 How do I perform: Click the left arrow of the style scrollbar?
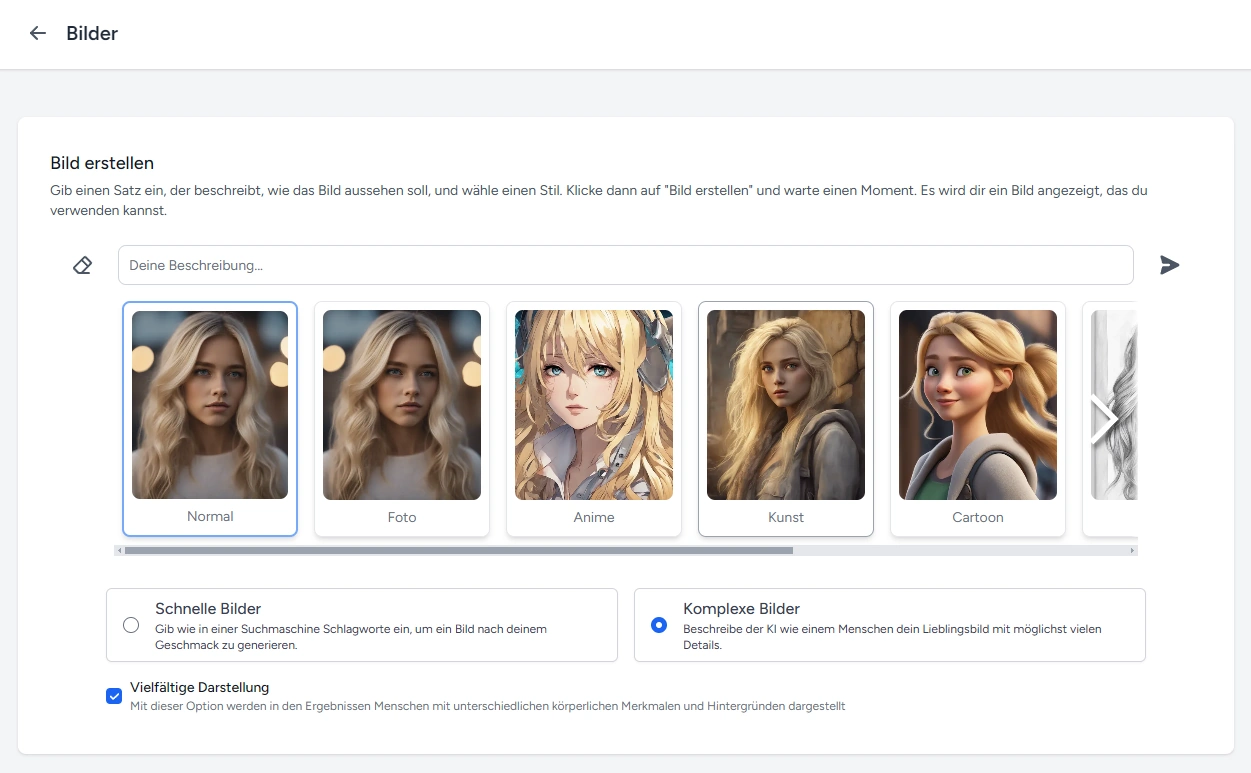pos(120,550)
